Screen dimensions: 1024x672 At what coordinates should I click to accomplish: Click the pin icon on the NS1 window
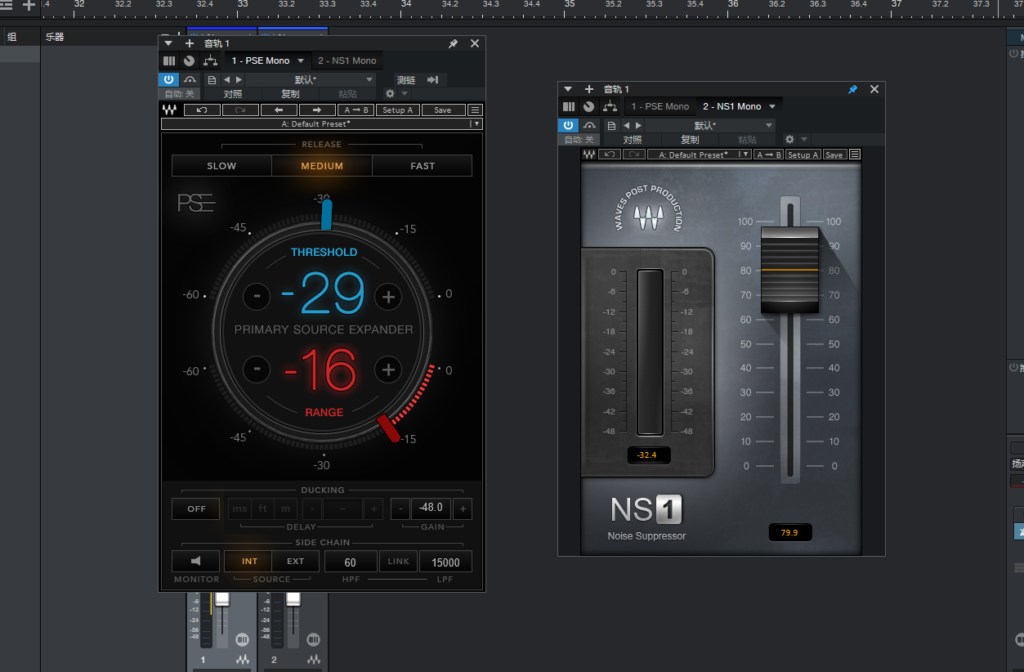852,88
